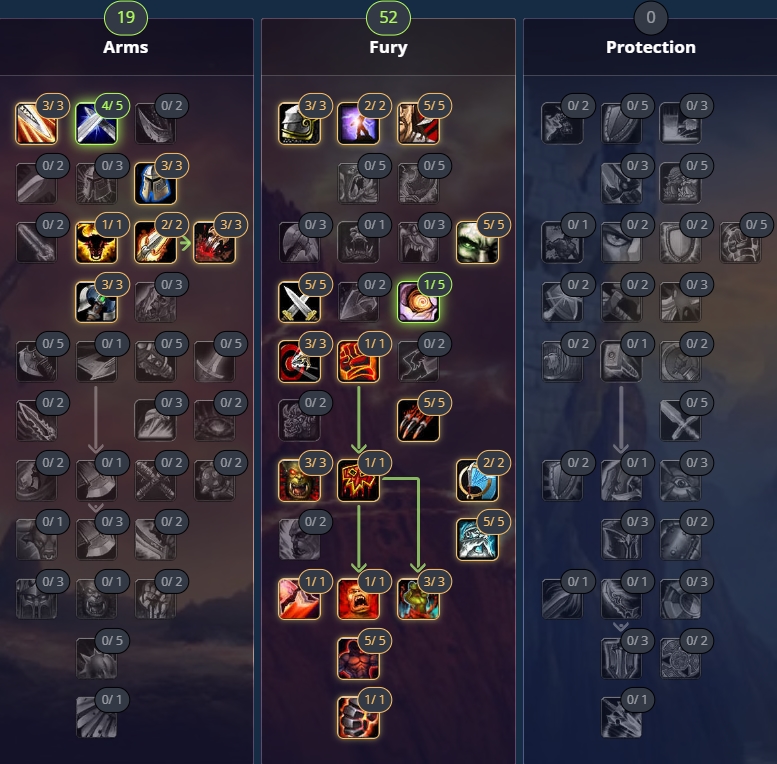This screenshot has height=764, width=777.
Task: Select the red muscular figure 5/5 Fury talent
Action: (358, 658)
